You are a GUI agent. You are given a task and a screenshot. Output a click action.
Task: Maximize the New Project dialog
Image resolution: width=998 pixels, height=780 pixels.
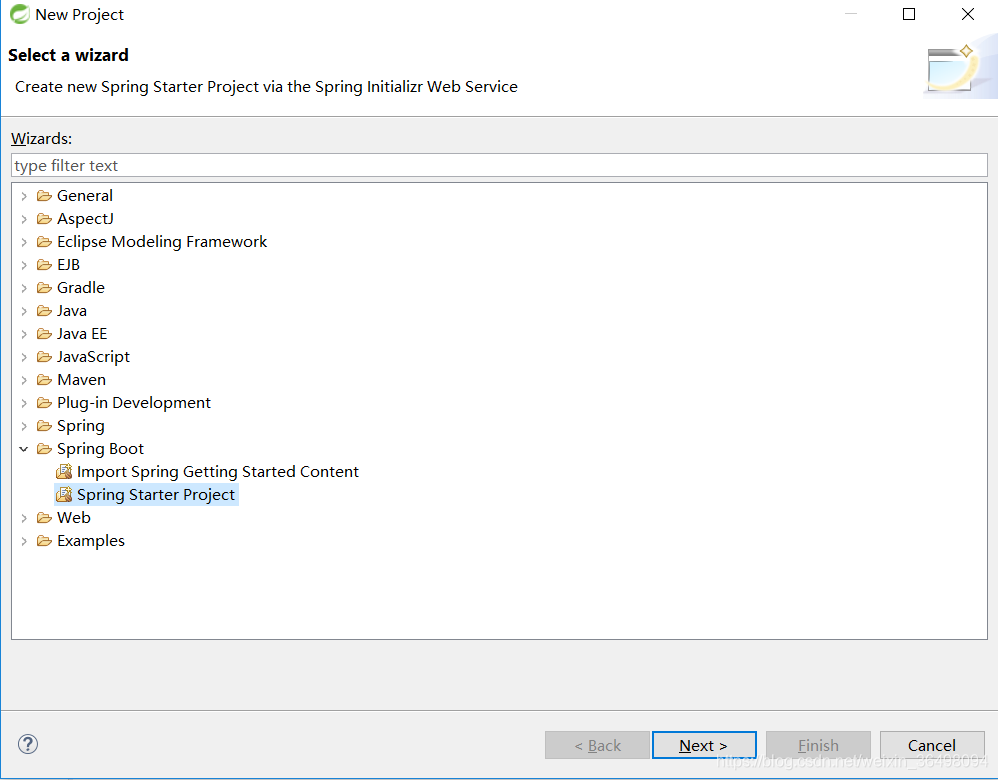coord(909,14)
